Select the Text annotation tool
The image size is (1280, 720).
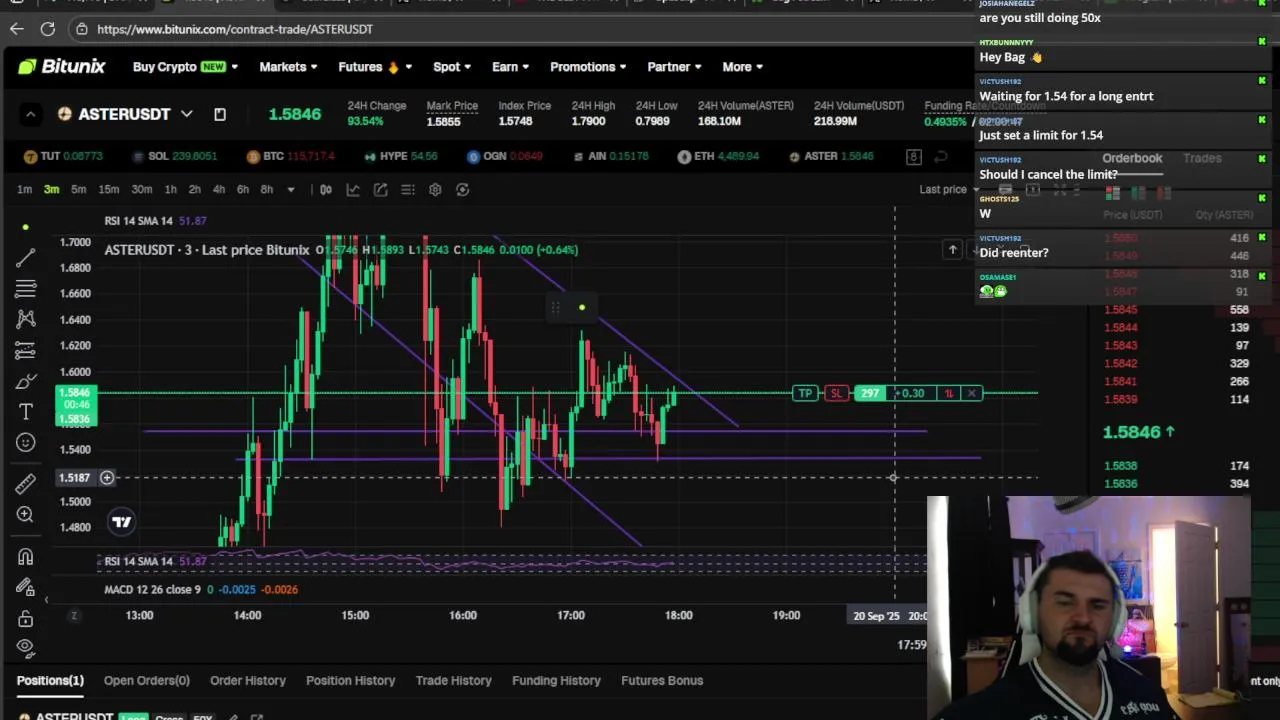(x=26, y=411)
